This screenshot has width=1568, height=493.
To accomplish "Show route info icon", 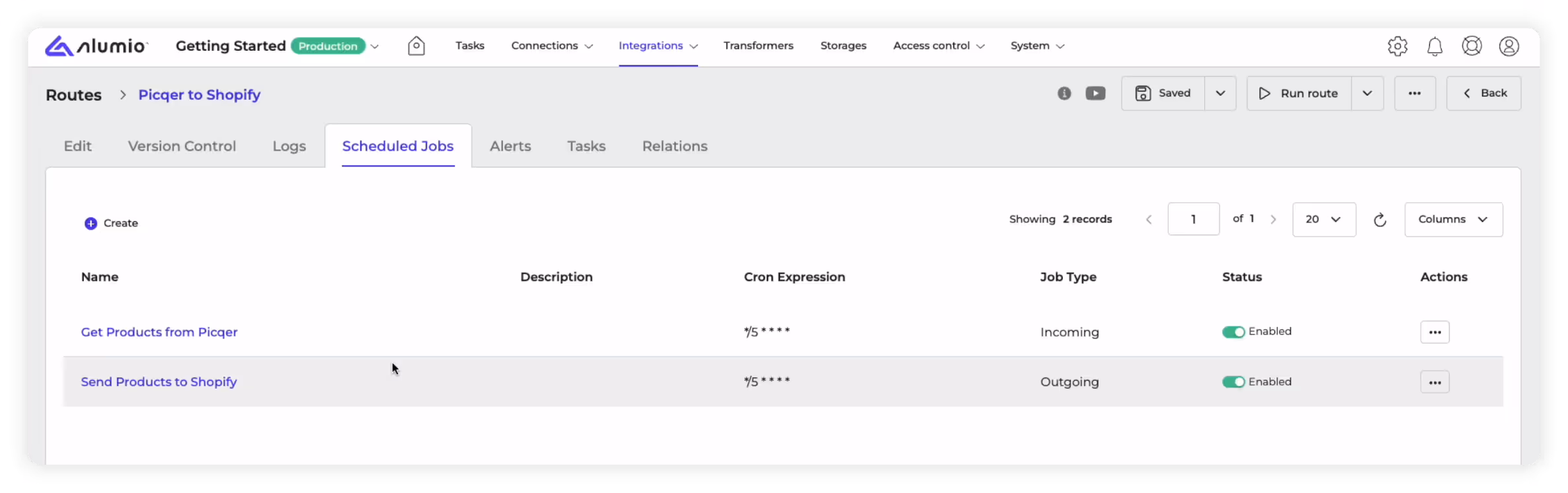I will [1064, 93].
